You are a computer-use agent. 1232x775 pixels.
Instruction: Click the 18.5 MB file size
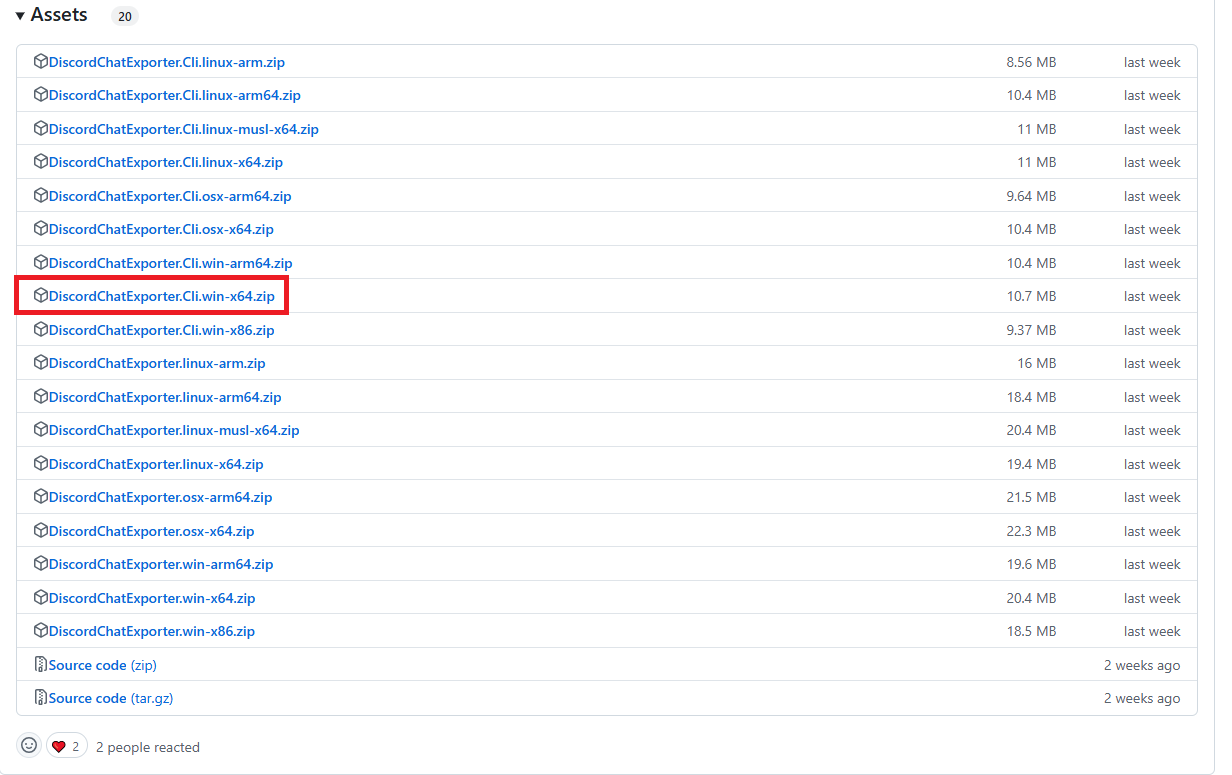coord(1031,631)
